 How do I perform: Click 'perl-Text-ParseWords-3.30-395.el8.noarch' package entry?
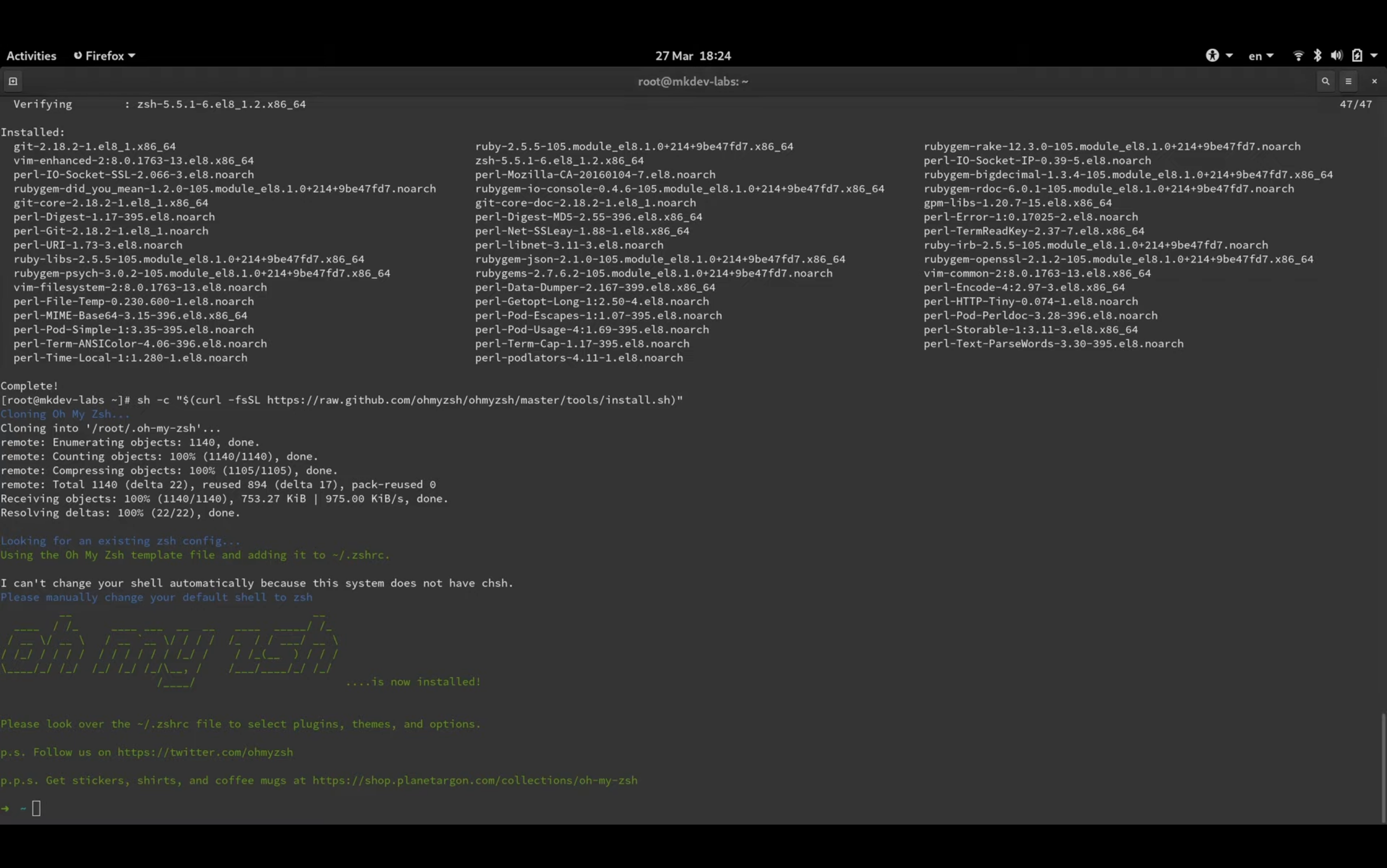[x=1053, y=344]
